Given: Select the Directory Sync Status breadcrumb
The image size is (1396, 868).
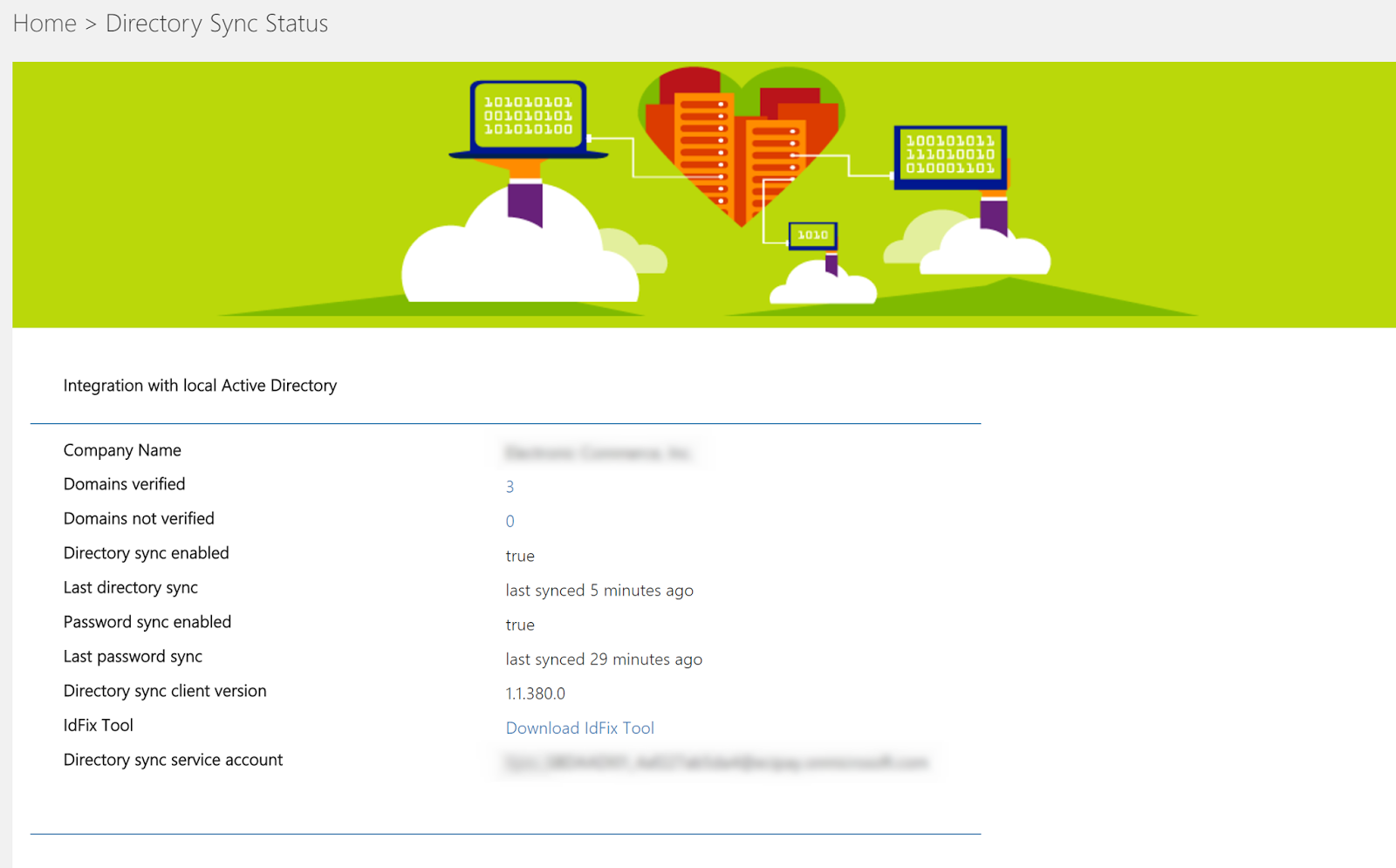Looking at the screenshot, I should [216, 24].
